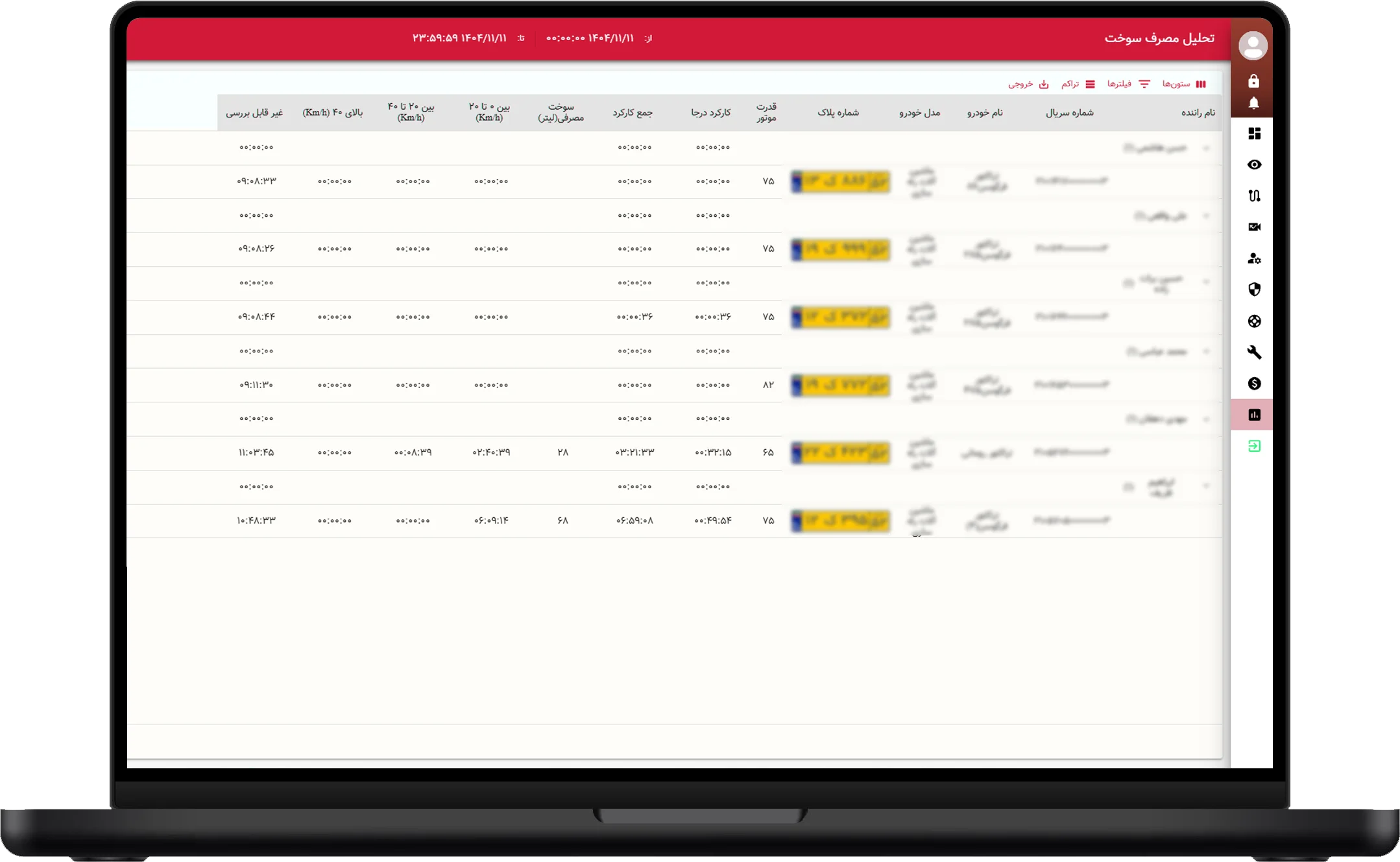
Task: Open the eye monitoring icon
Action: (x=1254, y=165)
